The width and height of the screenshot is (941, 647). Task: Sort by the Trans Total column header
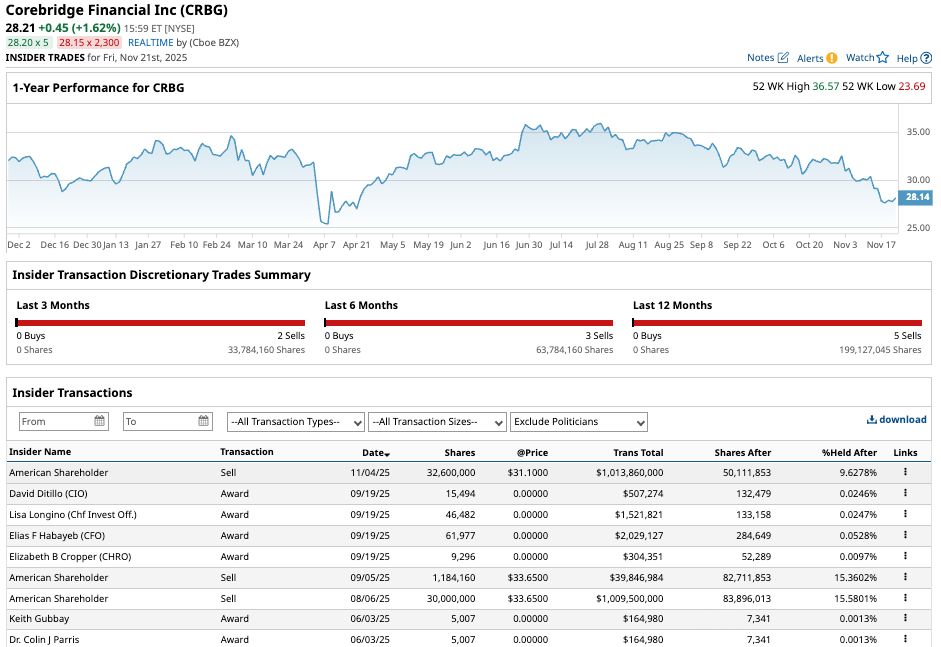coord(638,453)
